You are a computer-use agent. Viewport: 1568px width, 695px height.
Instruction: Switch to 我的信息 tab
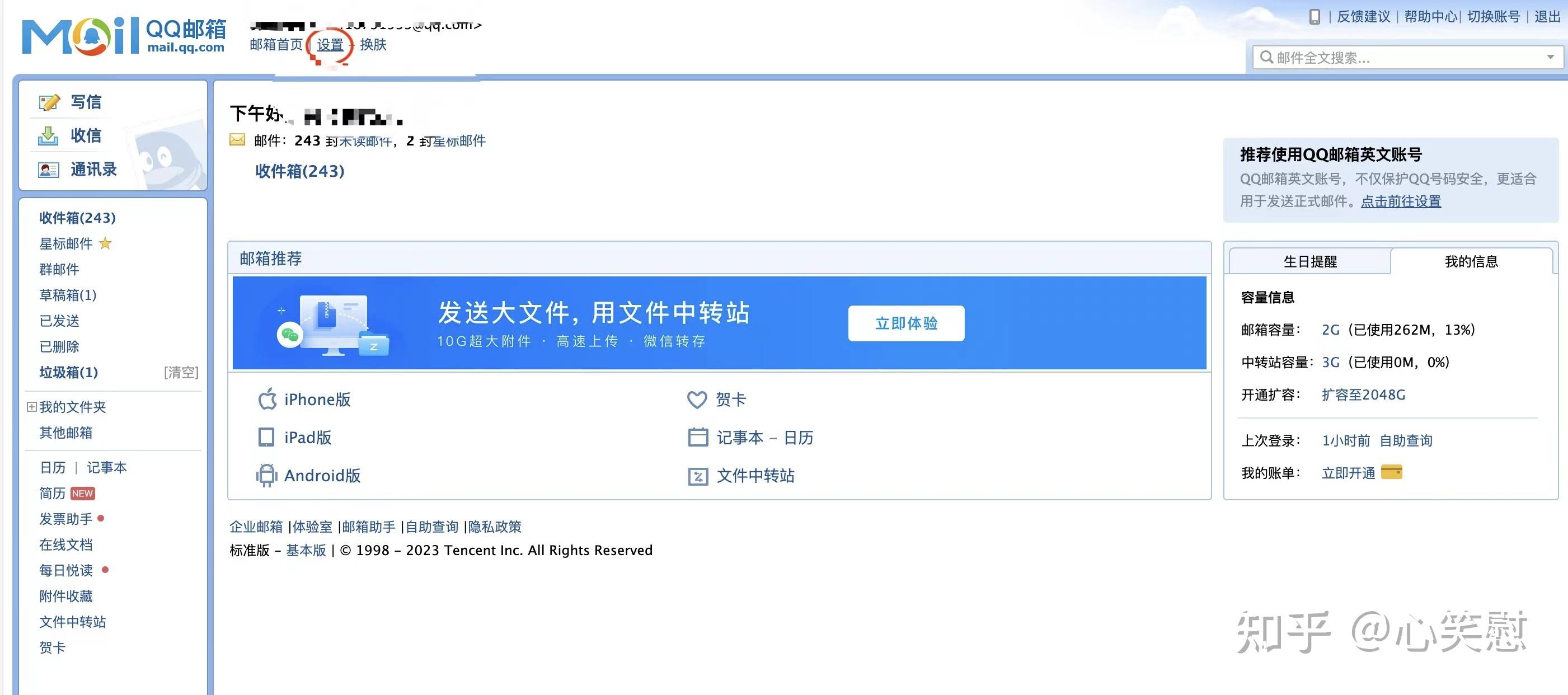[1471, 262]
